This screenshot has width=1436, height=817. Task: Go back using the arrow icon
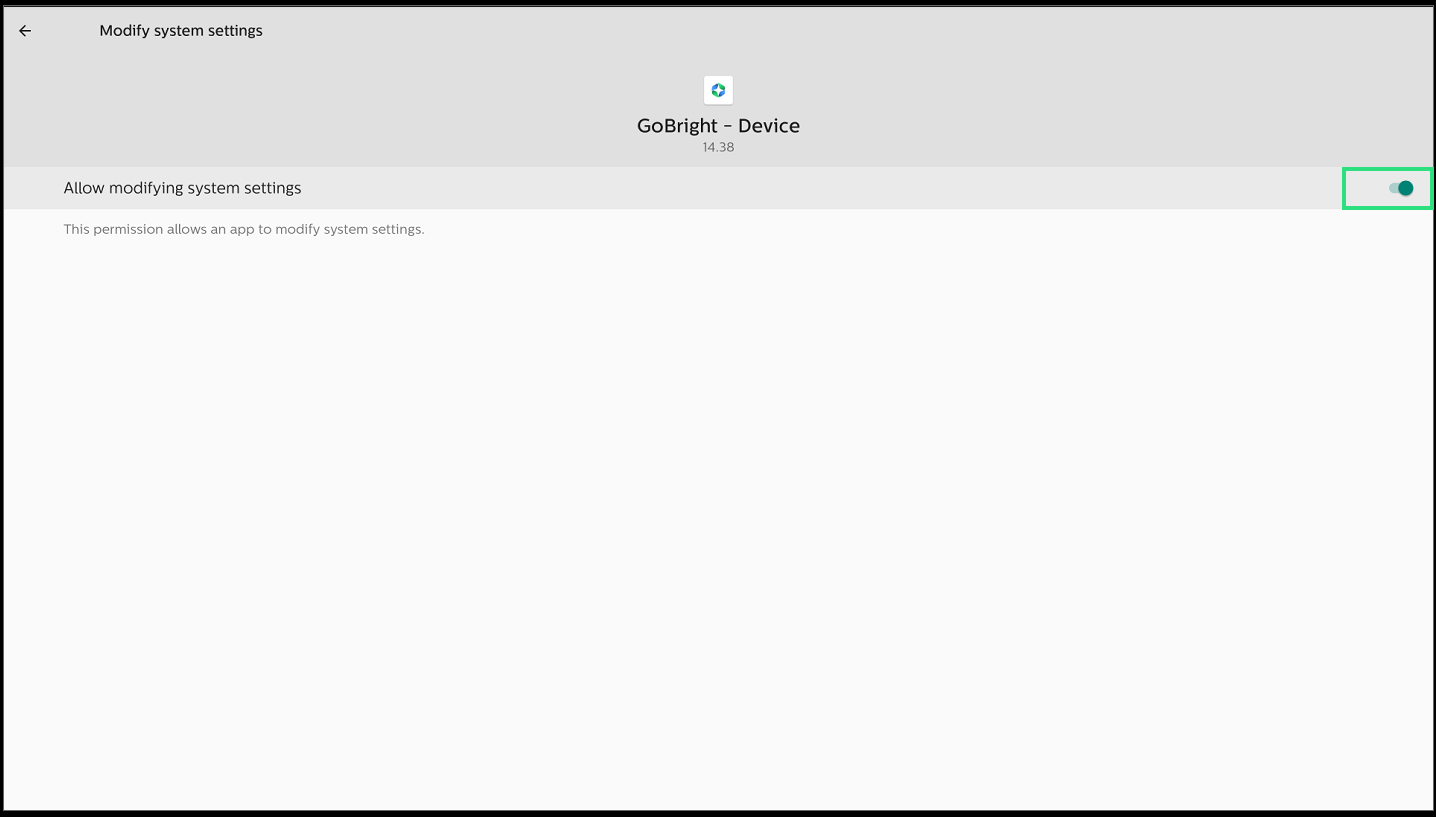point(25,31)
